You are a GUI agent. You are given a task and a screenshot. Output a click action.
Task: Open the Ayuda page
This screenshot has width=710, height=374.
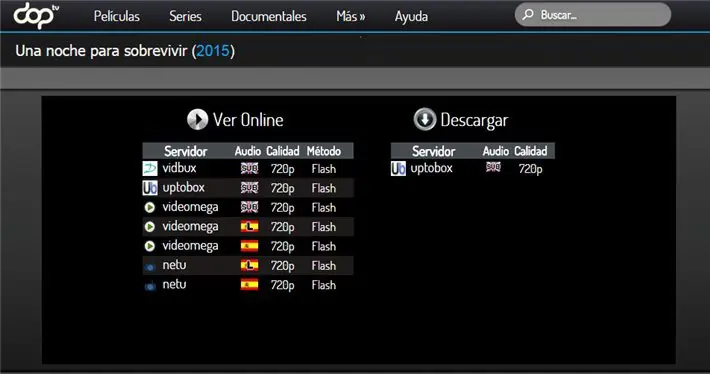click(411, 16)
